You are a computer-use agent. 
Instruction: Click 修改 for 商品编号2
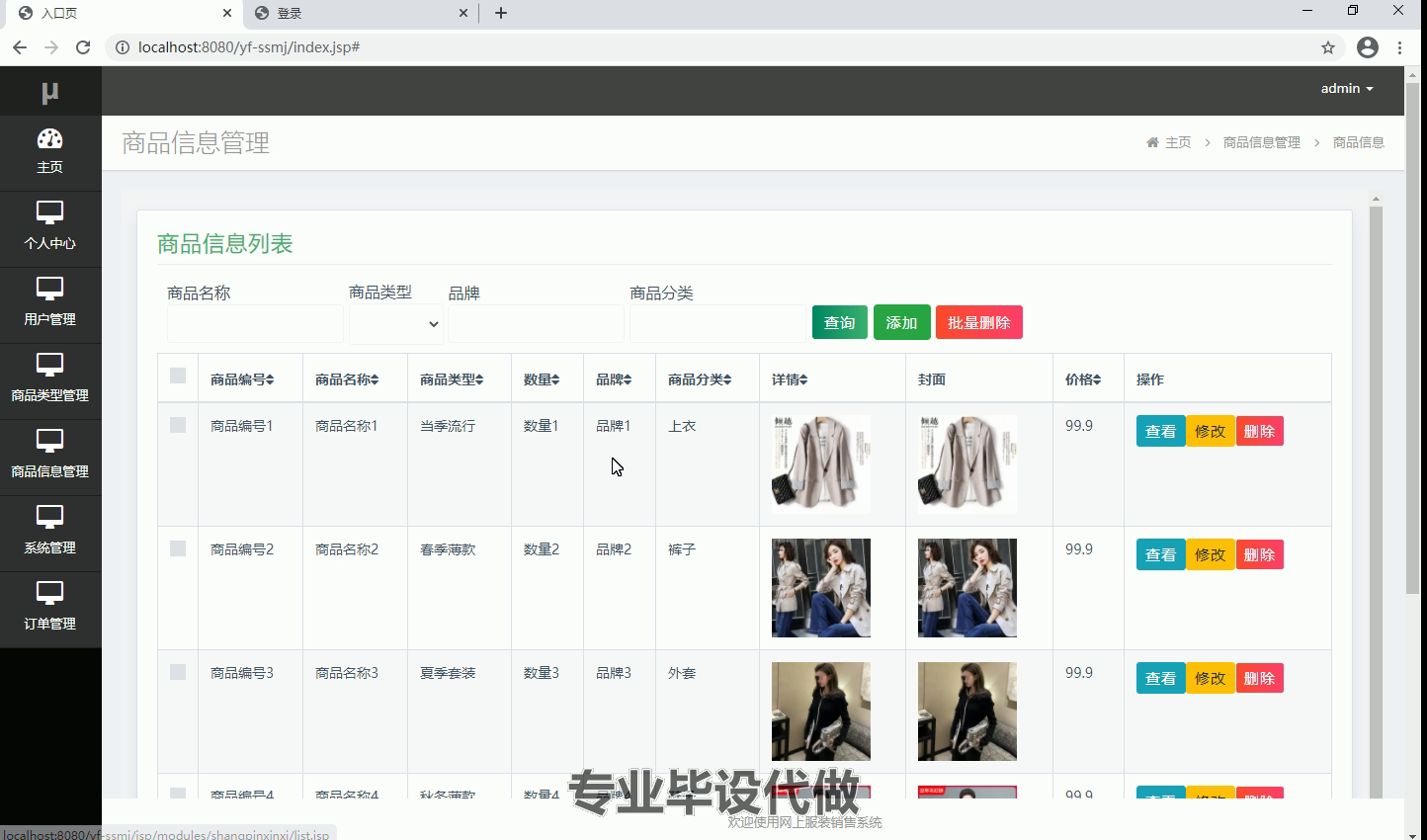pyautogui.click(x=1210, y=554)
